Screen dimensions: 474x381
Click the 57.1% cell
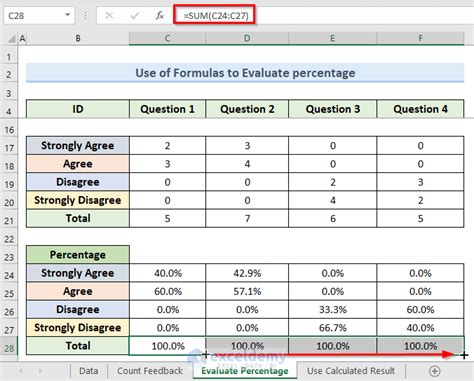tap(247, 291)
